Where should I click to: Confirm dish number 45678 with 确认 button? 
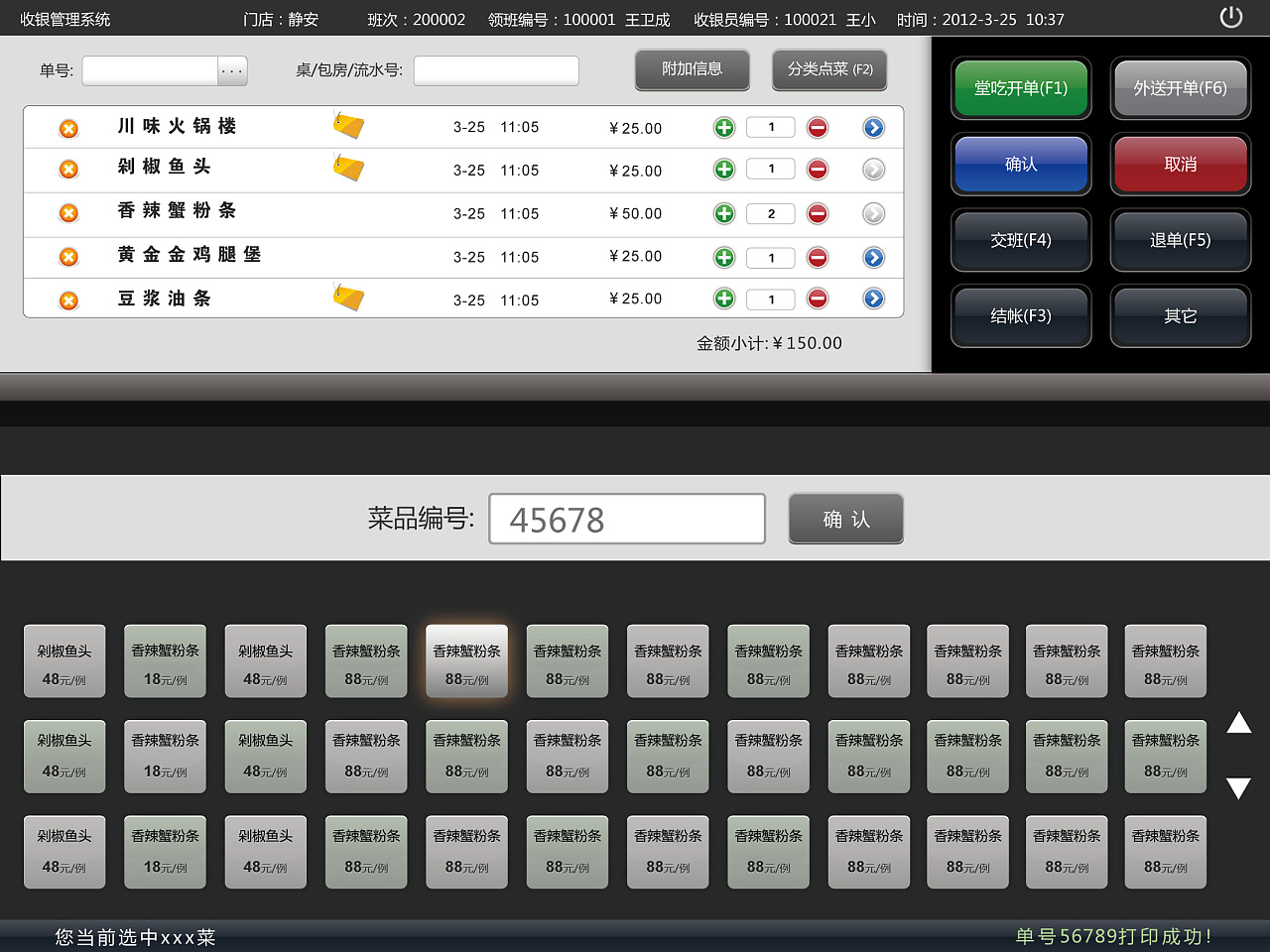(x=845, y=519)
